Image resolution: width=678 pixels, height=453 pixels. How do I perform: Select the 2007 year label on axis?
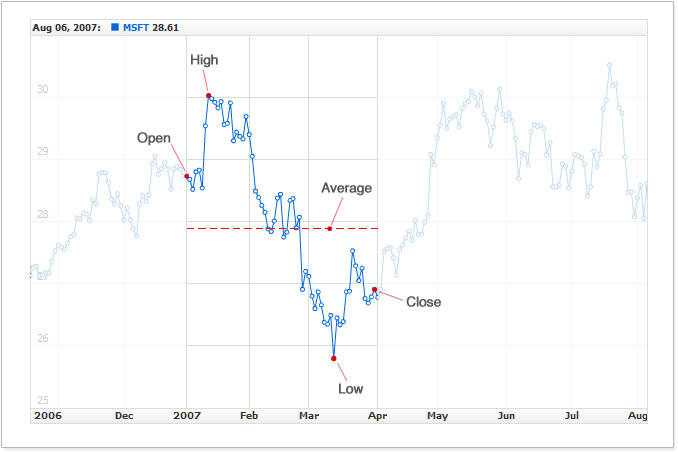pos(187,414)
